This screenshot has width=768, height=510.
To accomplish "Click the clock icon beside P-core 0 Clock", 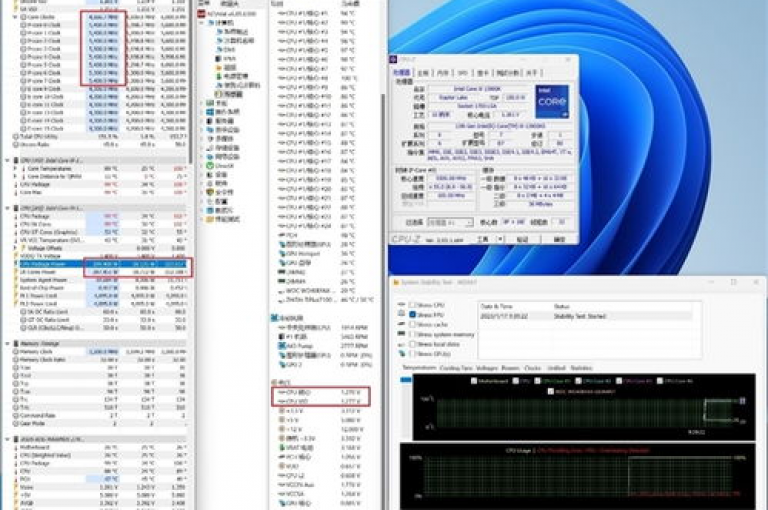I will pos(23,25).
